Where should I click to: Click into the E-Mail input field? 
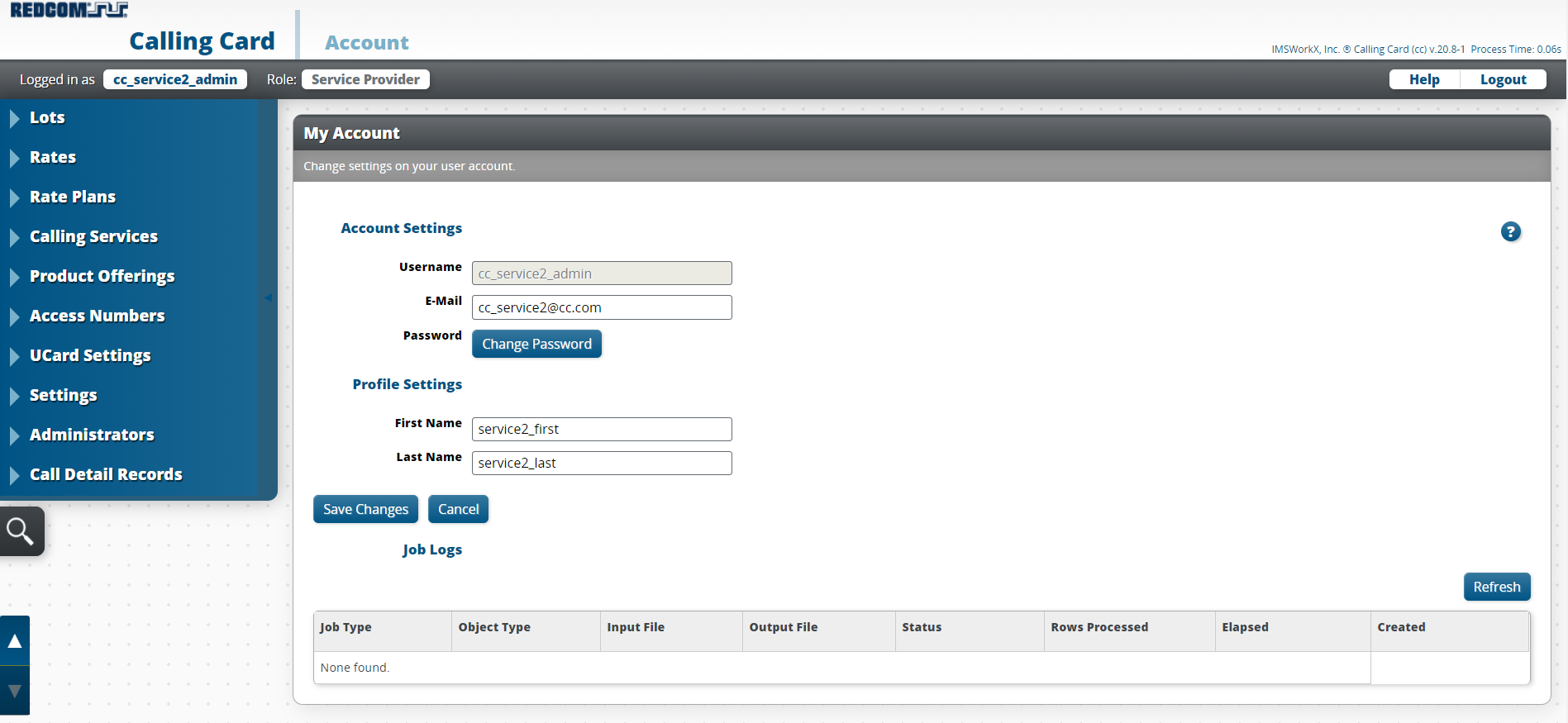coord(602,307)
